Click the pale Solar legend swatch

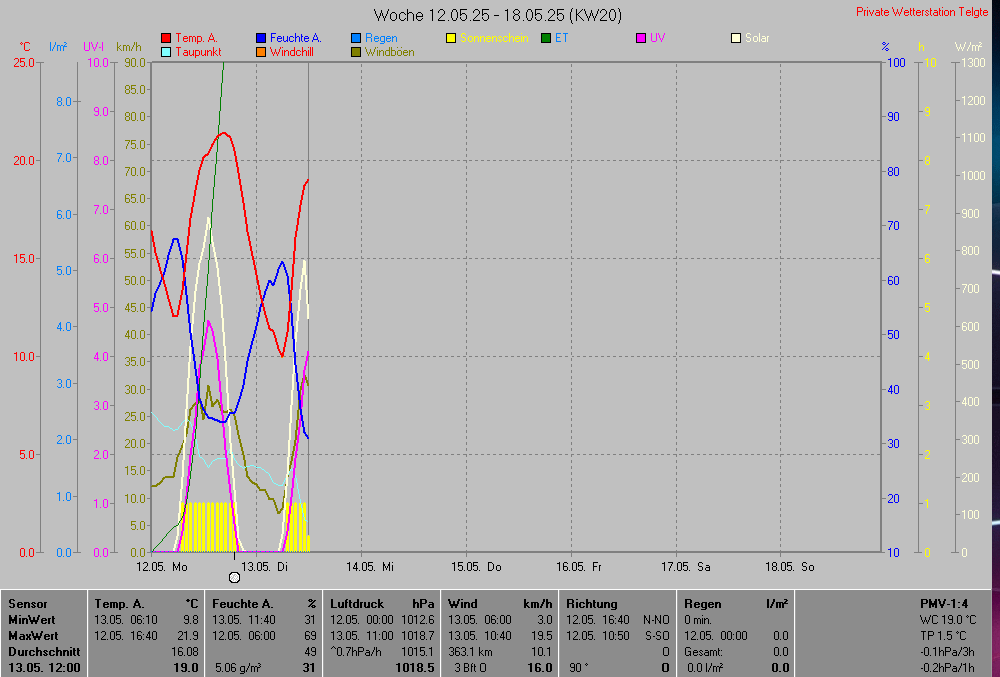tap(736, 38)
